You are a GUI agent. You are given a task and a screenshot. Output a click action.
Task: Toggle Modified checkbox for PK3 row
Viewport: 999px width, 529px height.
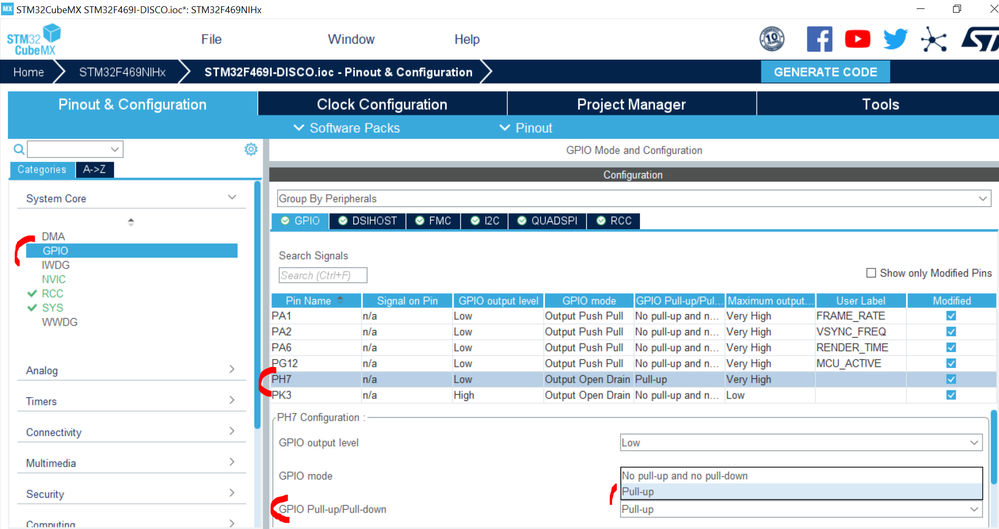click(x=951, y=395)
